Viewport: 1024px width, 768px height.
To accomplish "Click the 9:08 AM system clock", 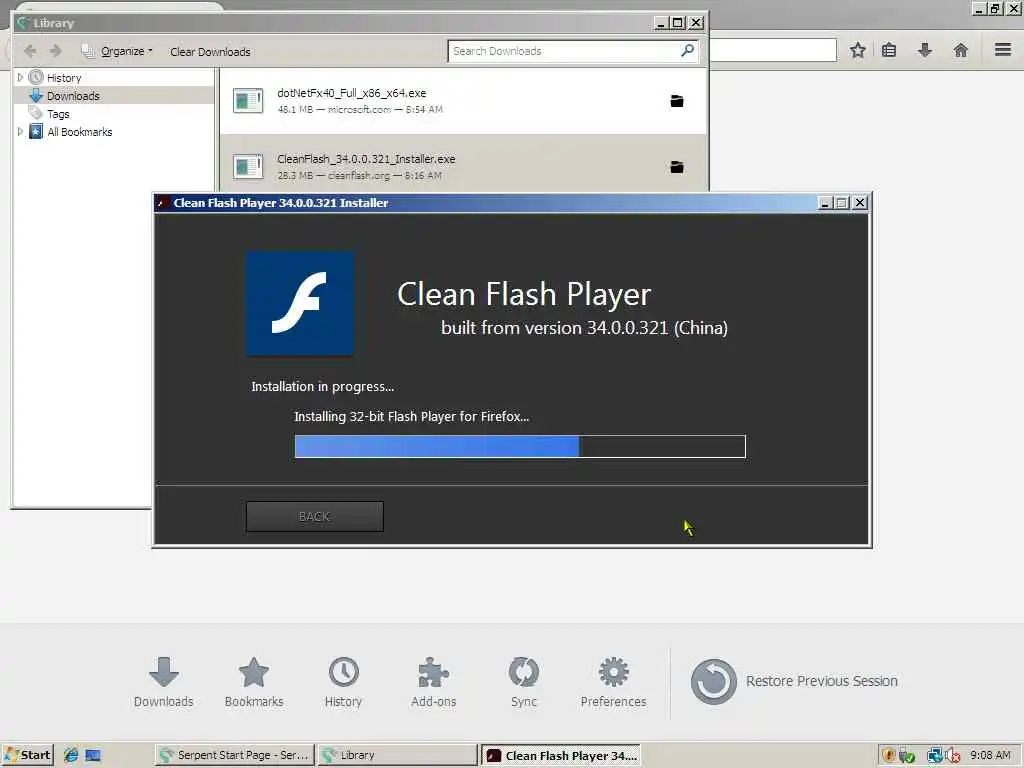I will point(990,755).
